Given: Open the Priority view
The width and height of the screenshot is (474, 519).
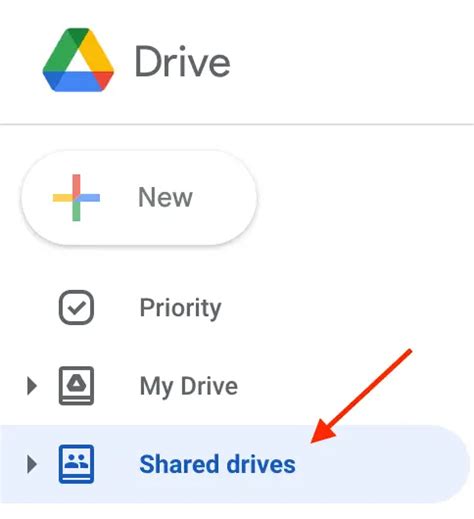Looking at the screenshot, I should 180,308.
